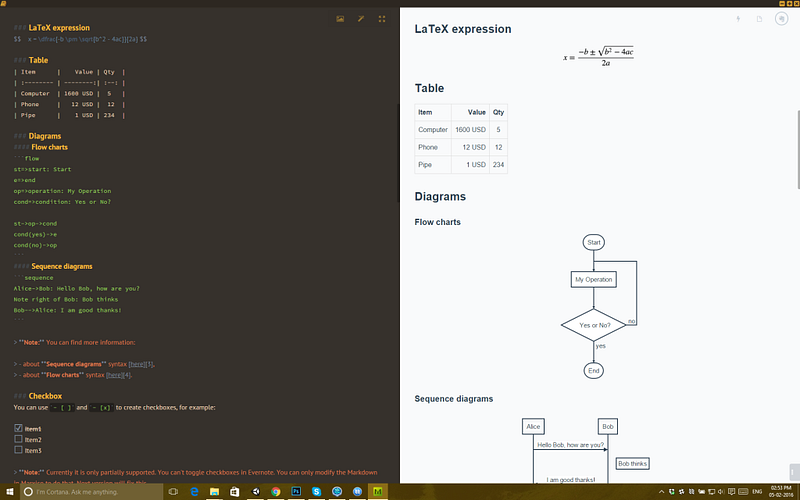Click the Marxico M icon on the taskbar

(378, 492)
